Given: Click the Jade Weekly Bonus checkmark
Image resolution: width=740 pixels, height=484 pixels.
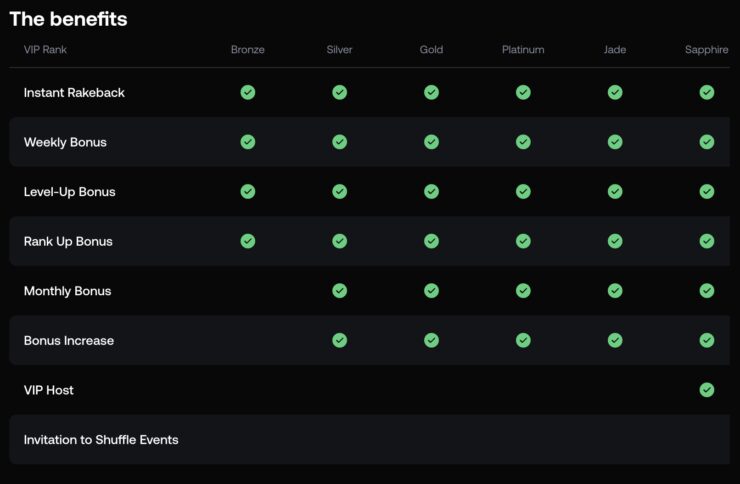Looking at the screenshot, I should [615, 142].
